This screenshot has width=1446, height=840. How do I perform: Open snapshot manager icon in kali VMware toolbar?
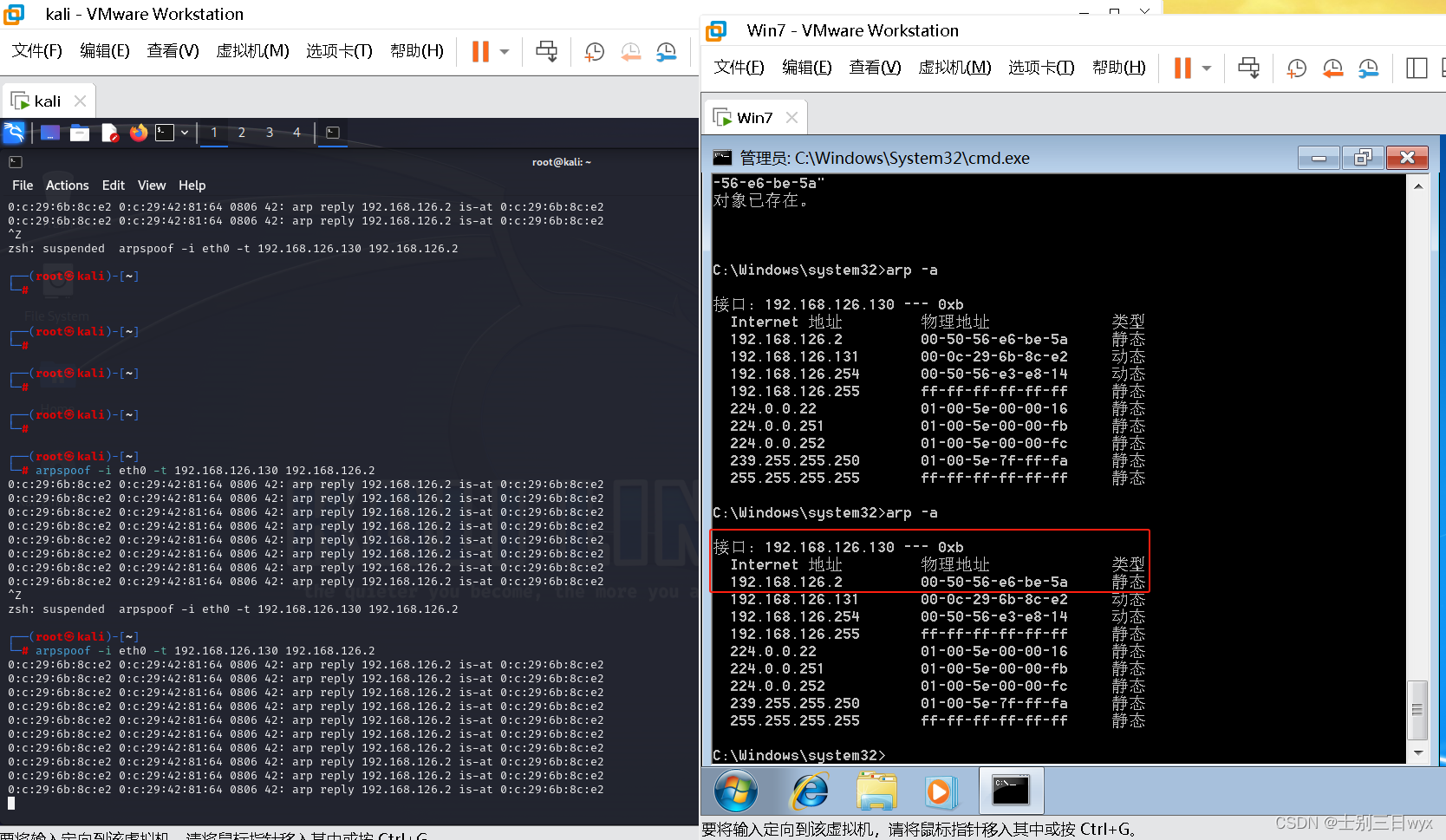(666, 52)
